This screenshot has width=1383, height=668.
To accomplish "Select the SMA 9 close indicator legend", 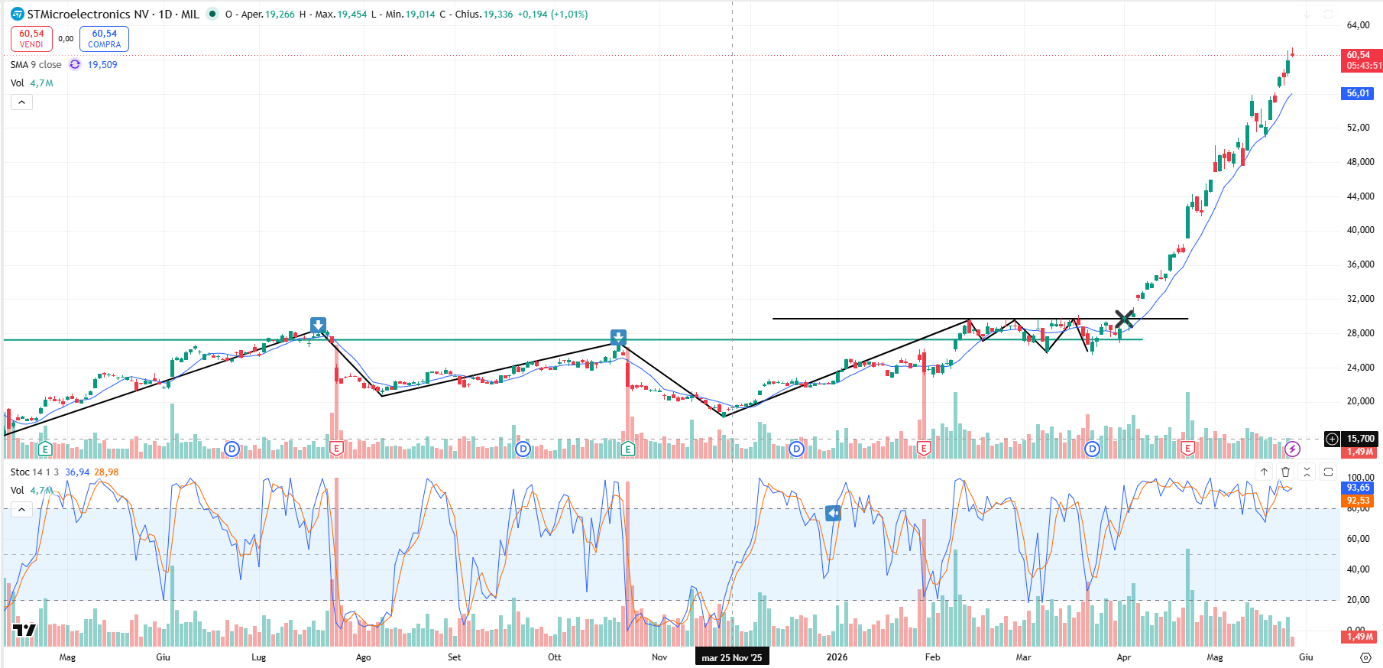I will pyautogui.click(x=36, y=64).
